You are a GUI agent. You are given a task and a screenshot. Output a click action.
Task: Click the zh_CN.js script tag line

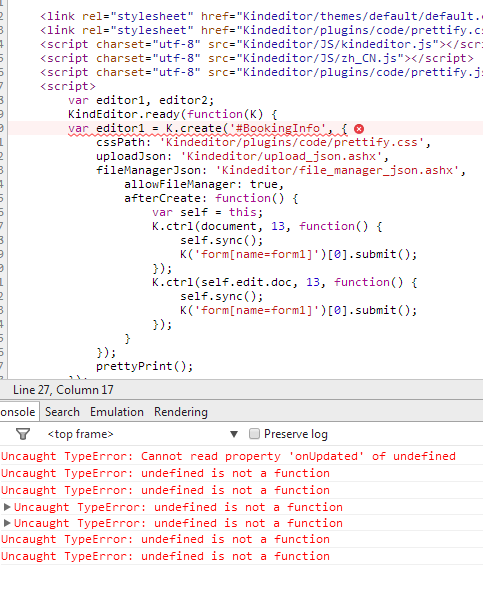click(257, 59)
